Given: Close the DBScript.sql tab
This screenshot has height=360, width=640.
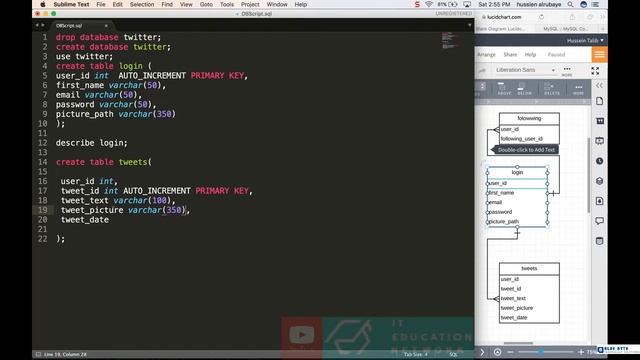Looking at the screenshot, I should 106,26.
